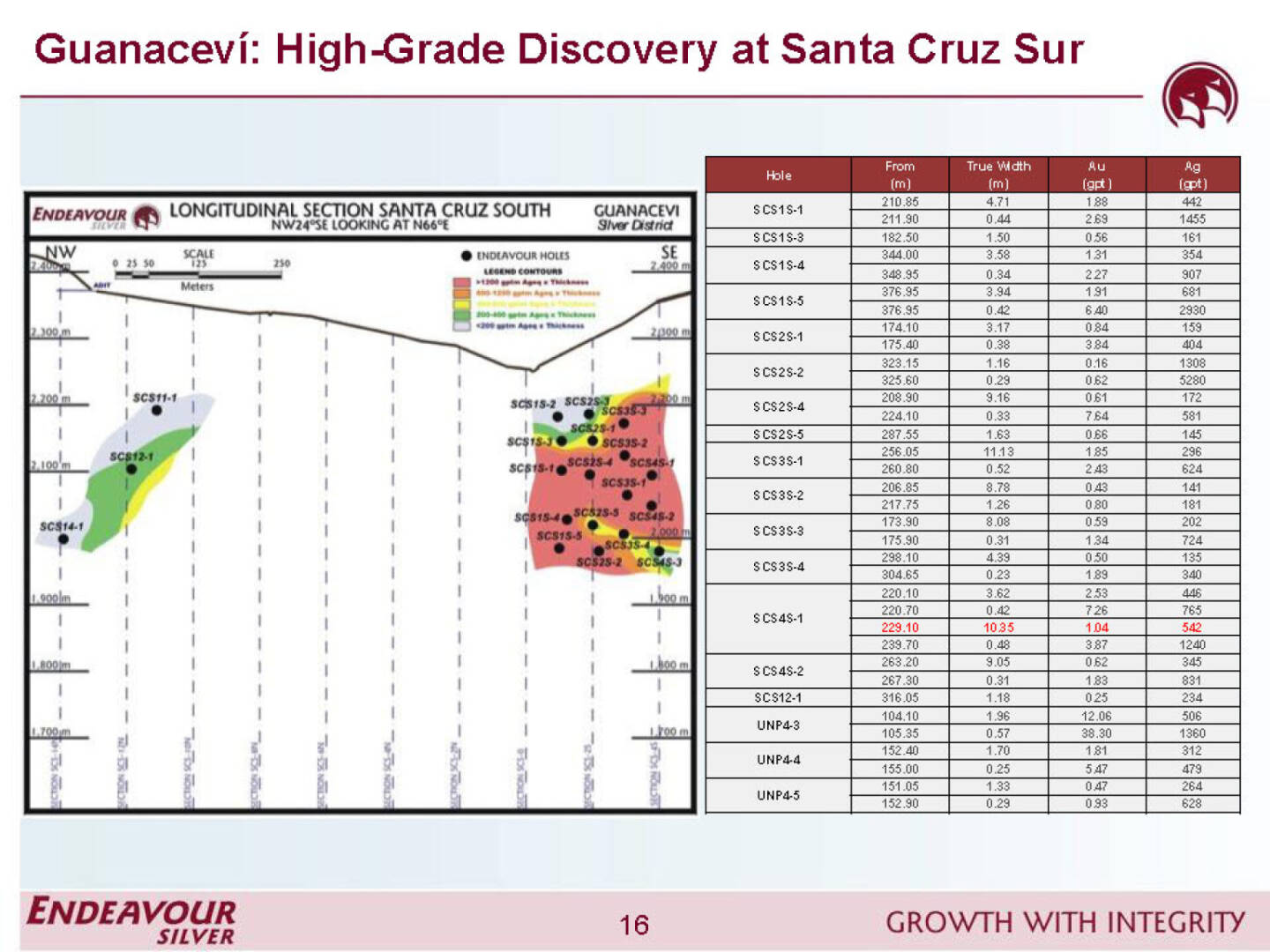Viewport: 1270px width, 952px height.
Task: Click the True Width column header
Action: [x=997, y=175]
